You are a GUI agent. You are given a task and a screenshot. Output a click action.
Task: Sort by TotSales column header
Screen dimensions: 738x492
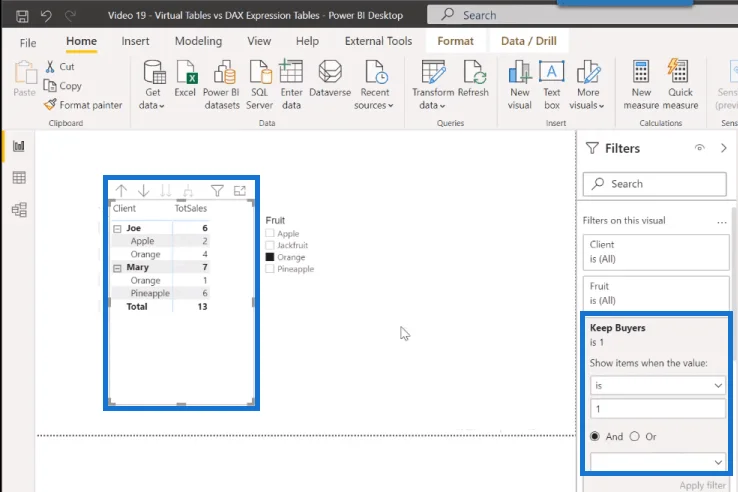(191, 208)
